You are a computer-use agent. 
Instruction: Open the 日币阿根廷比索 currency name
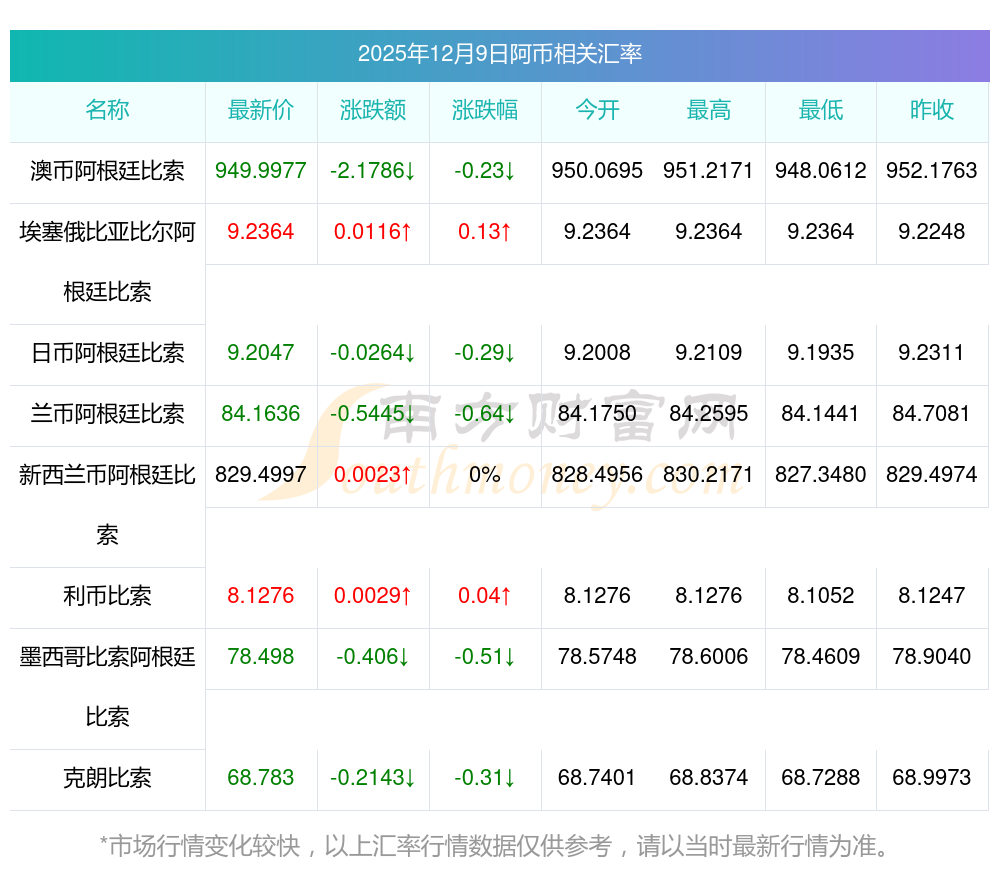click(x=107, y=353)
